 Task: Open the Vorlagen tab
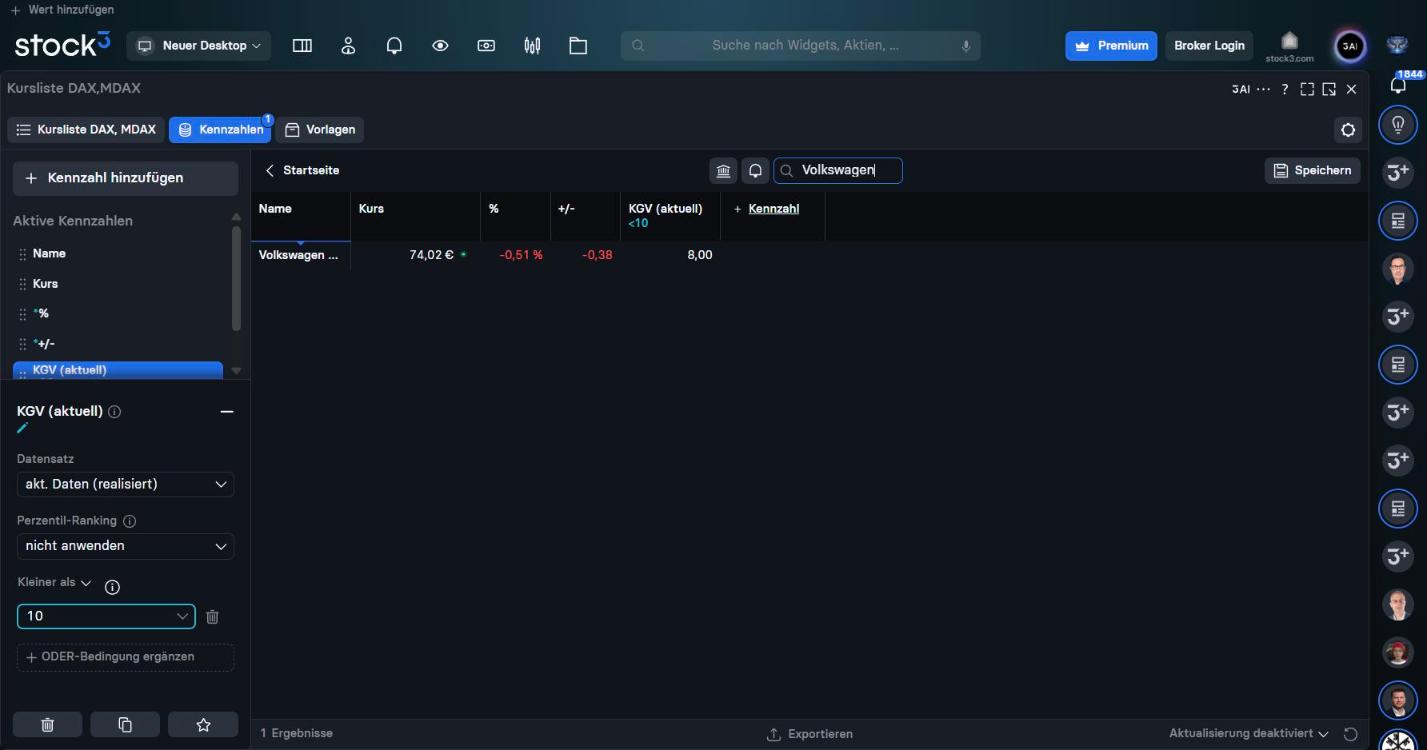click(320, 130)
